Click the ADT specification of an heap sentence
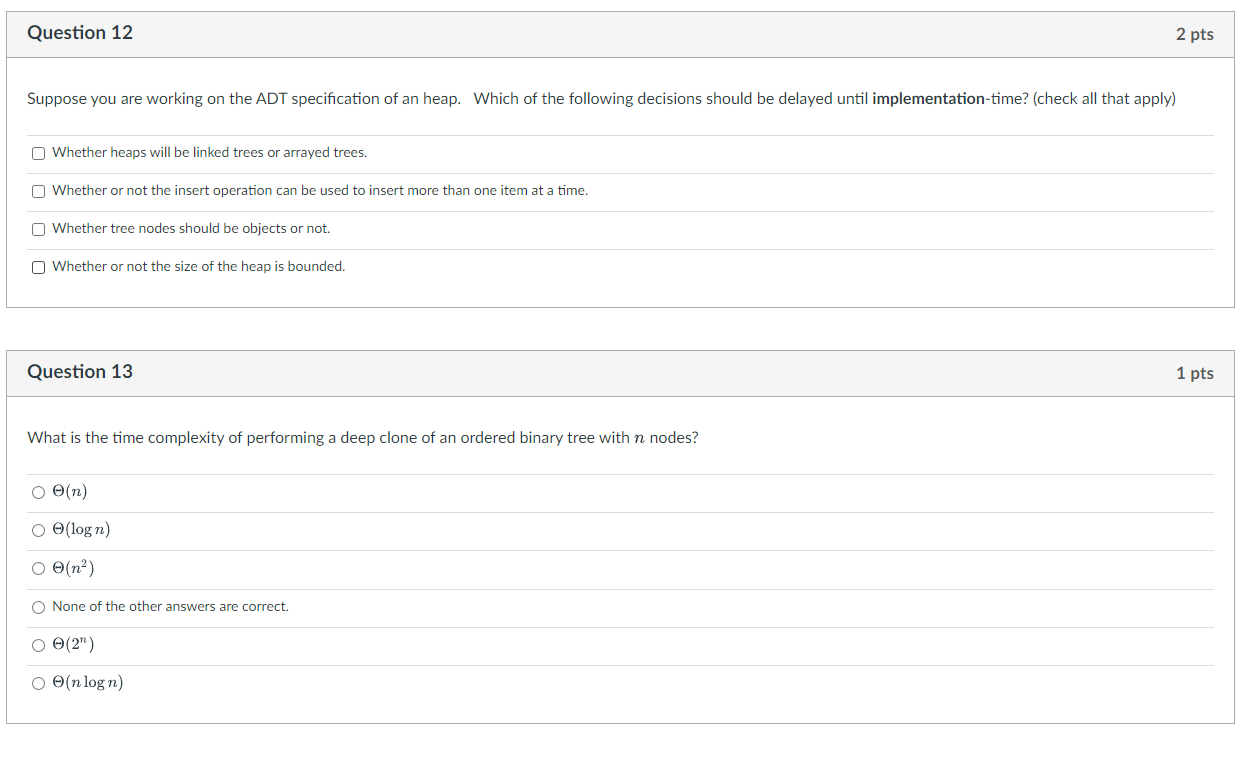This screenshot has height=767, width=1259. click(x=244, y=99)
